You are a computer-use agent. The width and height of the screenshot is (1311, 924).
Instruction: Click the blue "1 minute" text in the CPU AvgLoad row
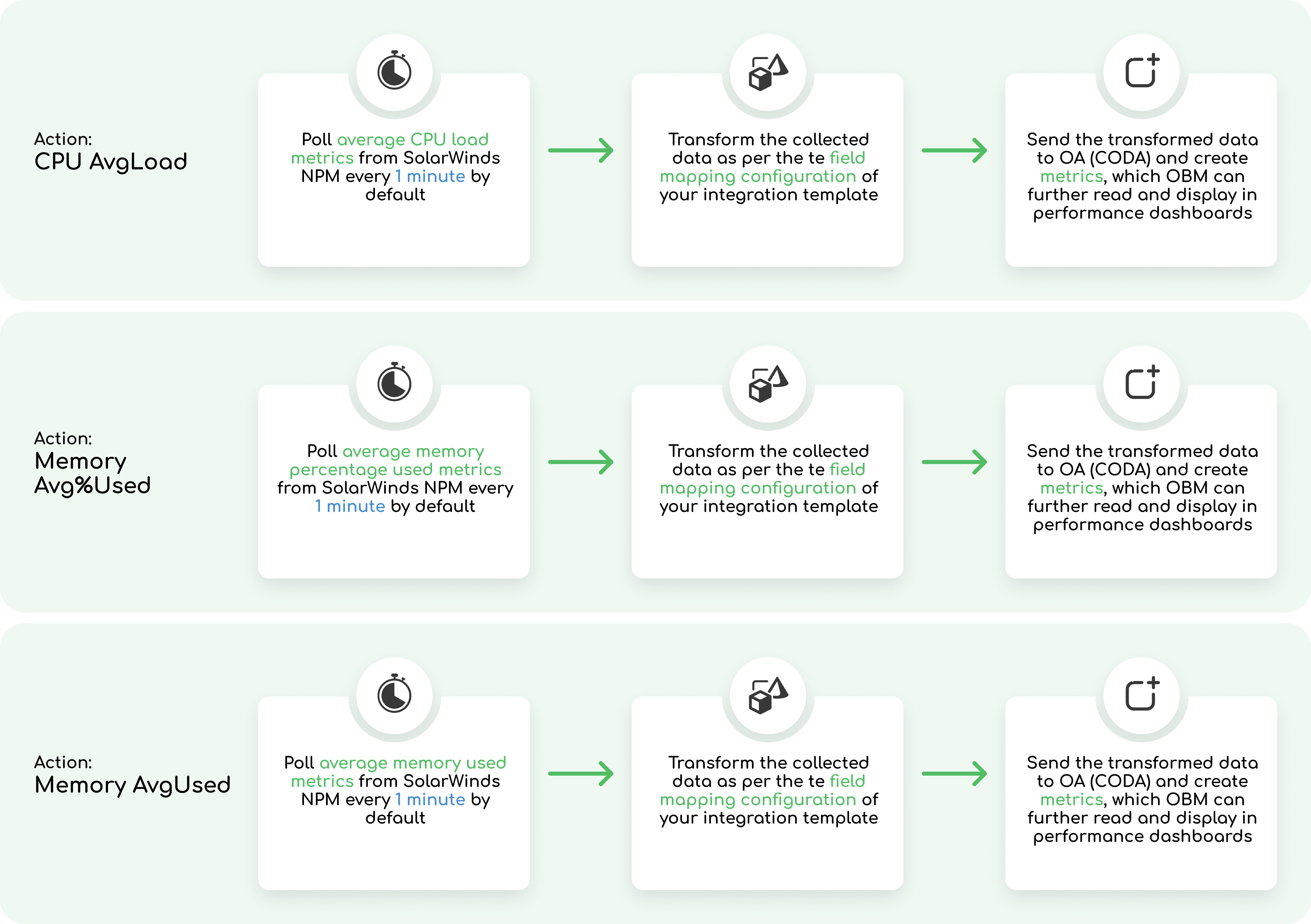[430, 177]
